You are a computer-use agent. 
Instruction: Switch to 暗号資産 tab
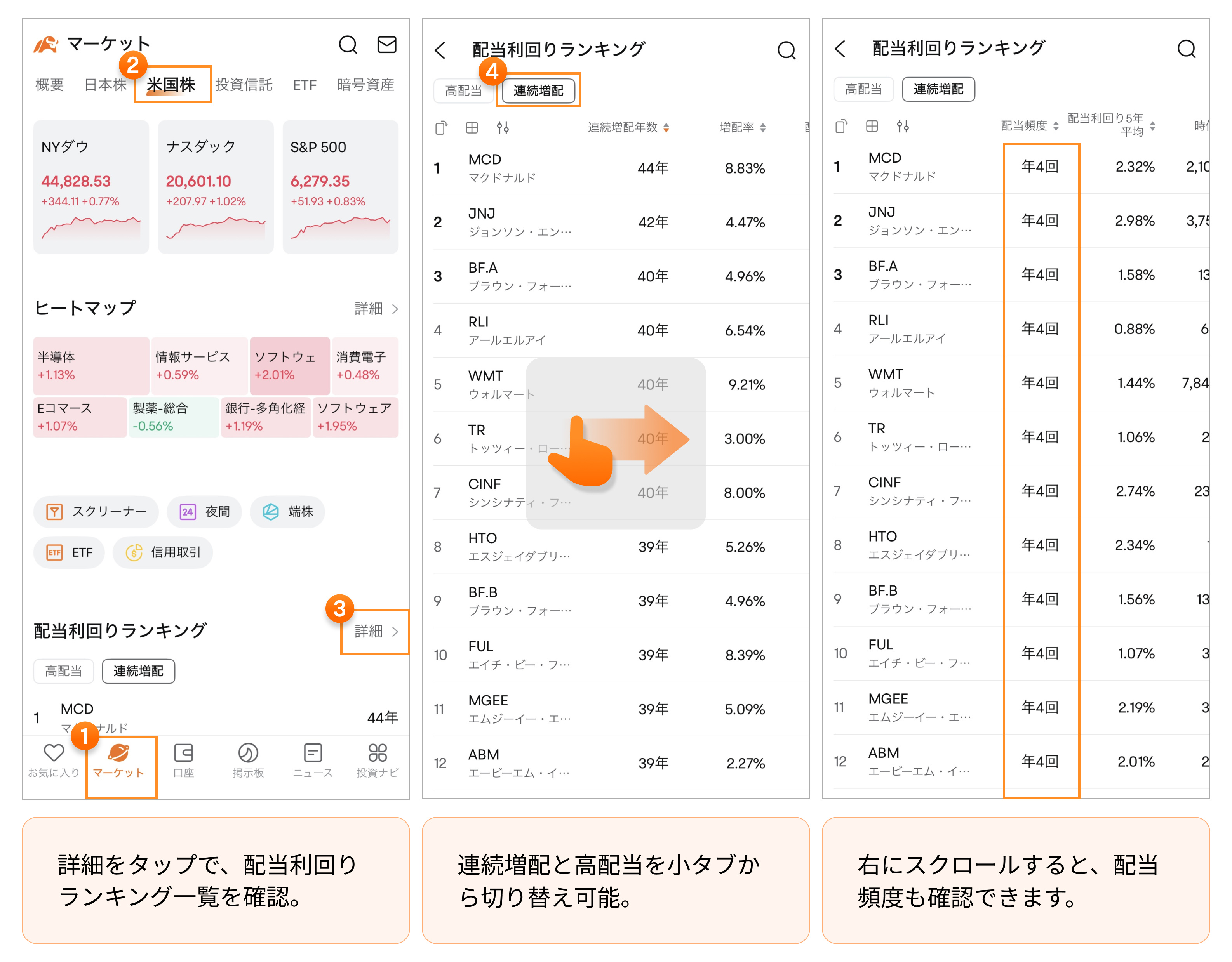(365, 85)
